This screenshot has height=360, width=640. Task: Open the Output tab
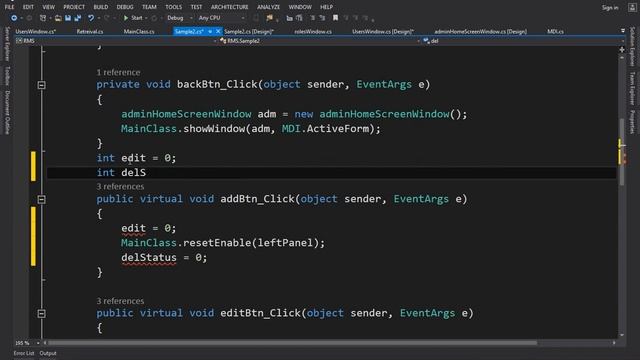pos(48,353)
